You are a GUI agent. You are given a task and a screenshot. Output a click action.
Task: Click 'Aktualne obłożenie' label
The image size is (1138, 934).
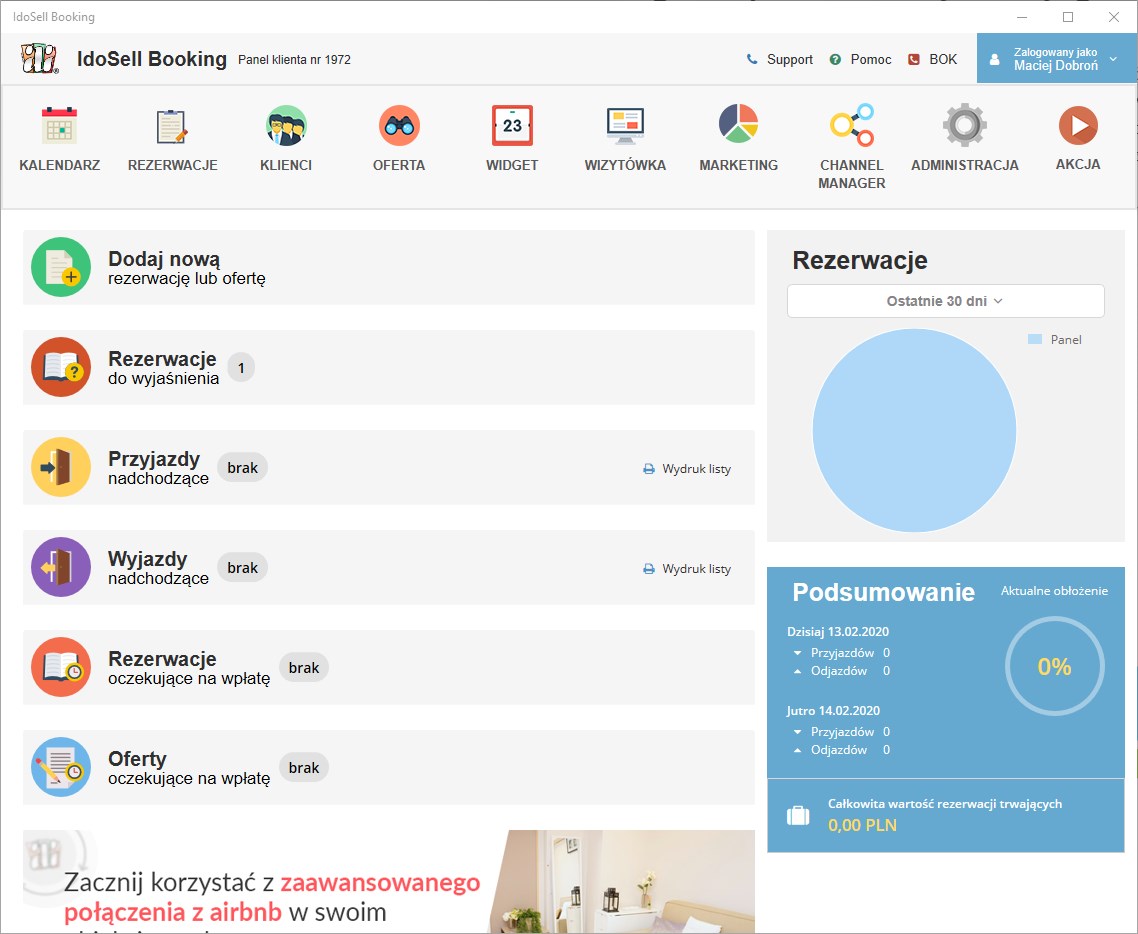click(1054, 591)
